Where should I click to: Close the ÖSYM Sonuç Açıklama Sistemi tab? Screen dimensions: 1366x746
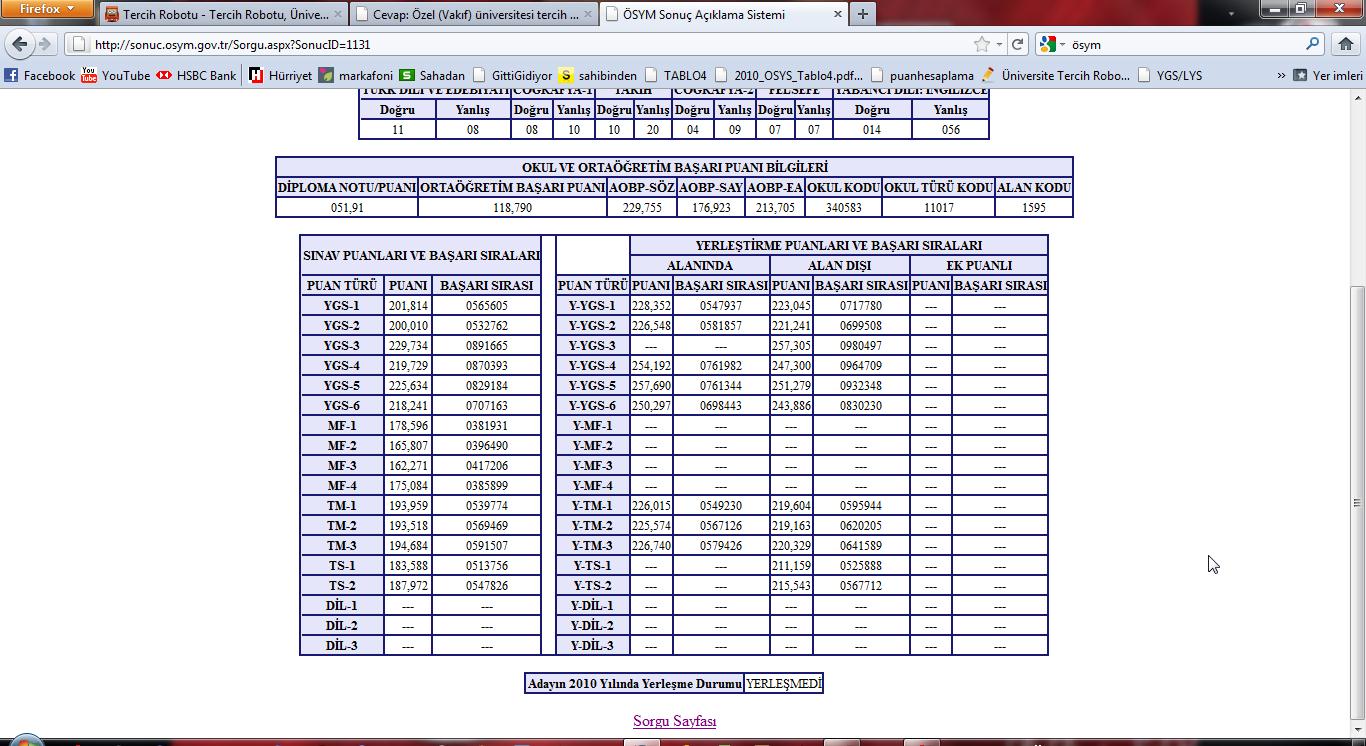(836, 15)
